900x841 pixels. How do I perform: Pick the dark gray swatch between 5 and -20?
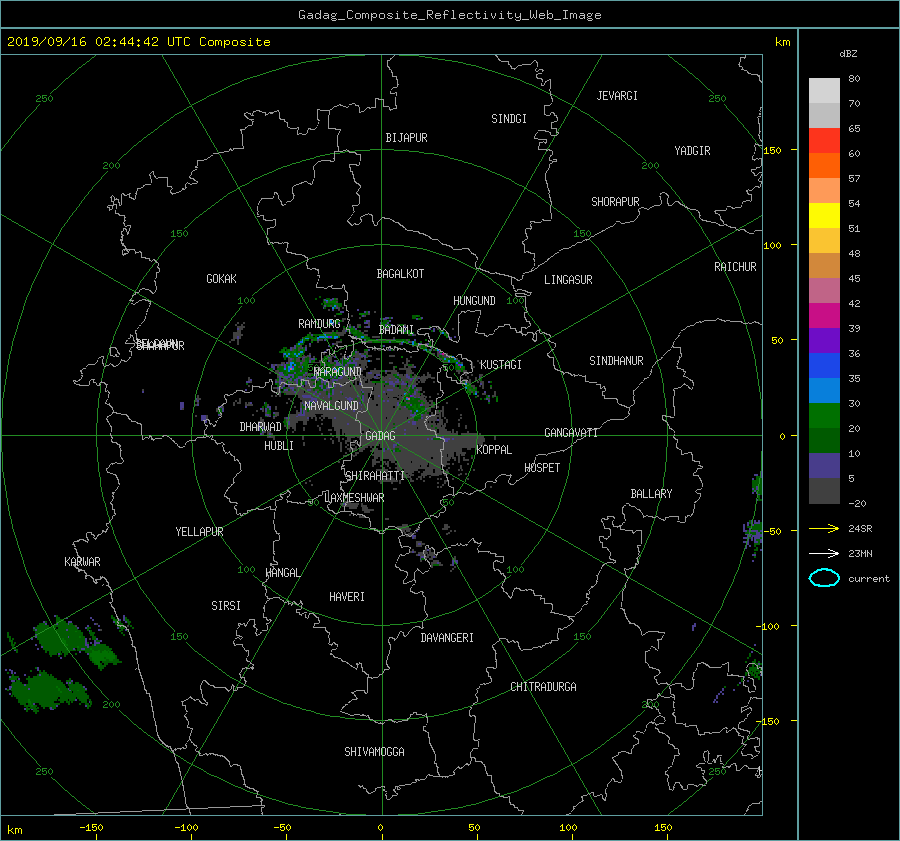tap(824, 491)
